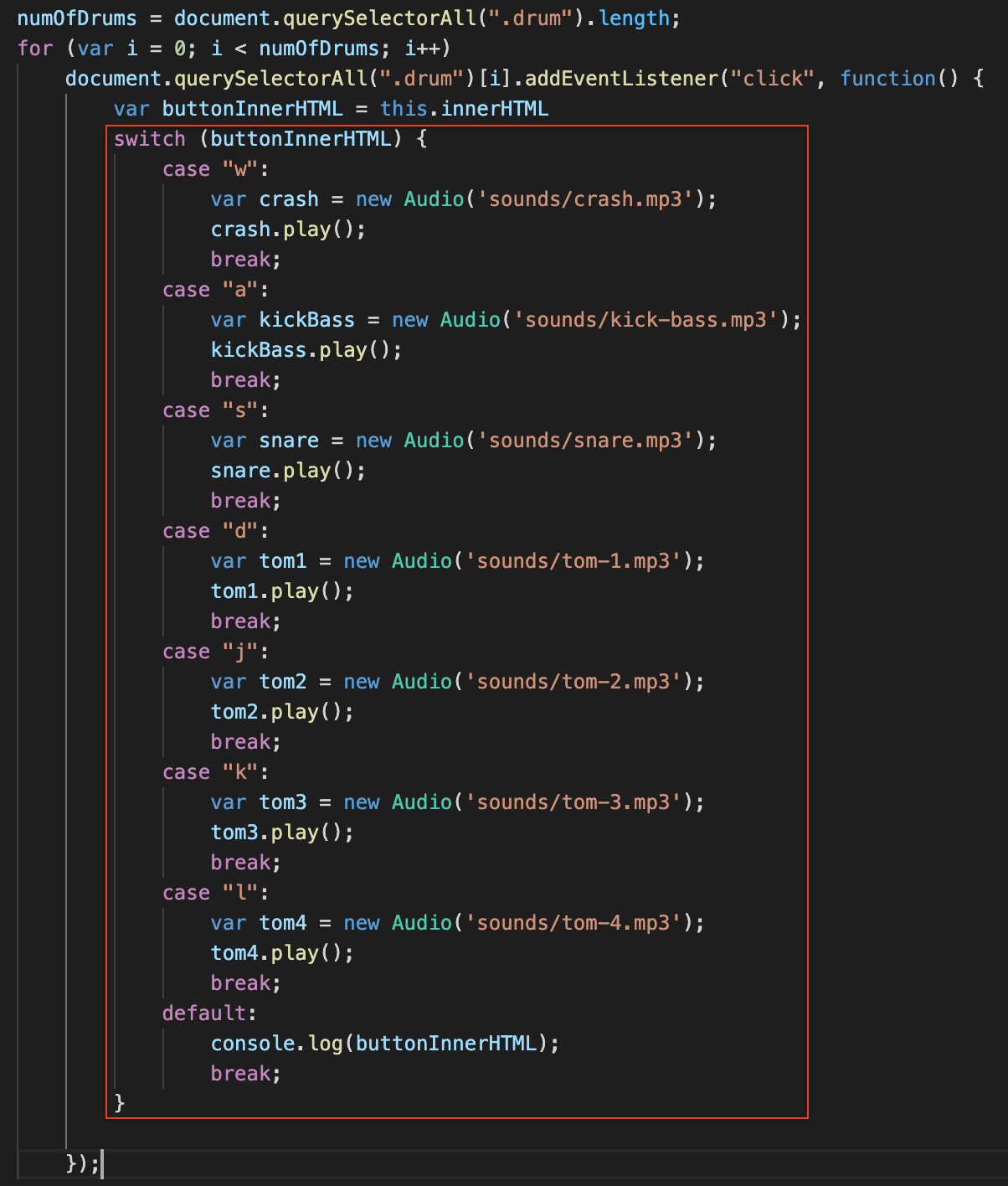Screen dimensions: 1008x1186
Task: Click the 'tom4.play();' statement
Action: (x=283, y=953)
